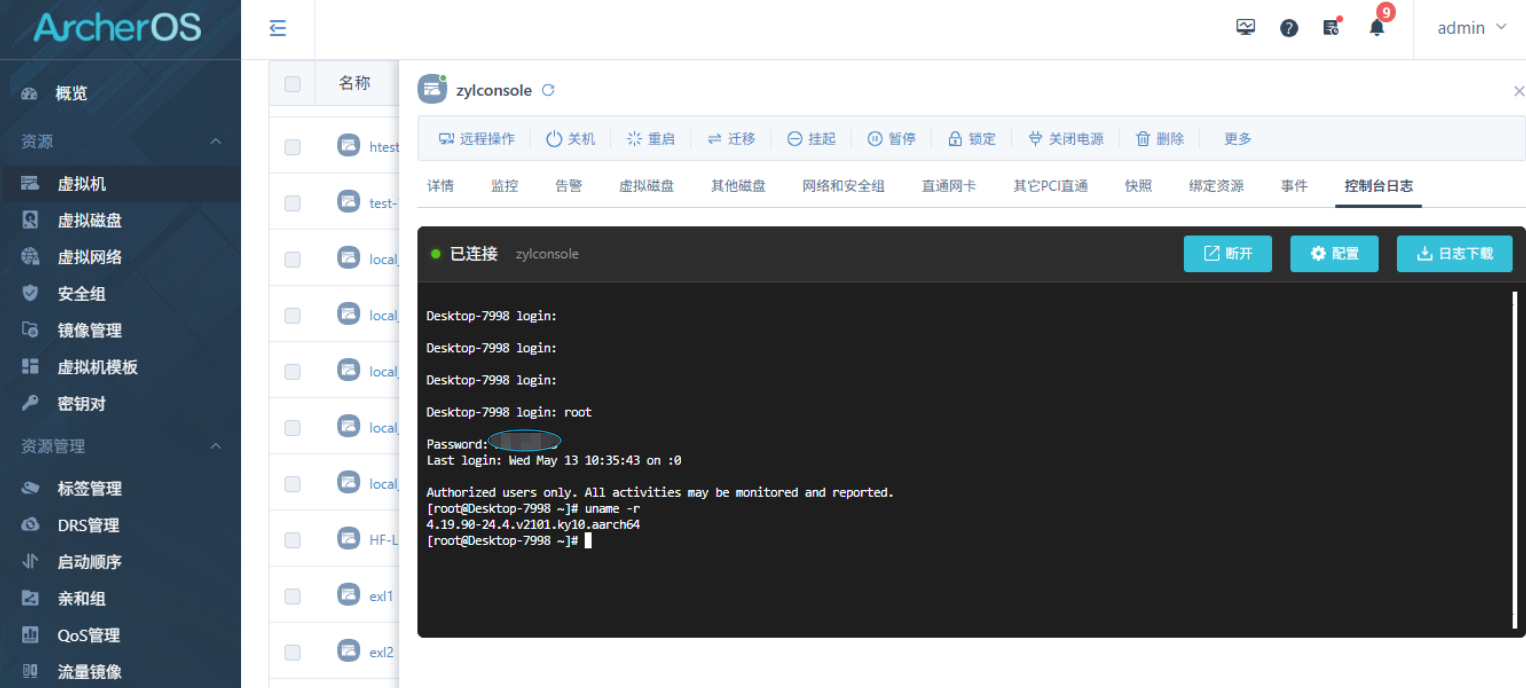This screenshot has height=688, width=1526.
Task: Collapse the 资源管理 sidebar section
Action: 215,446
